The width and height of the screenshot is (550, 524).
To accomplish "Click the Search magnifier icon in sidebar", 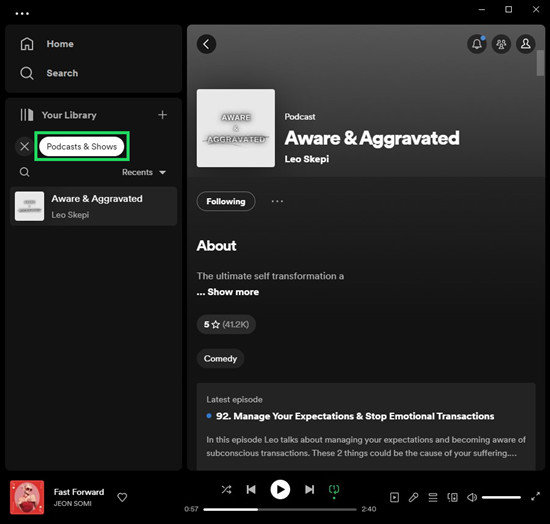I will coord(27,73).
